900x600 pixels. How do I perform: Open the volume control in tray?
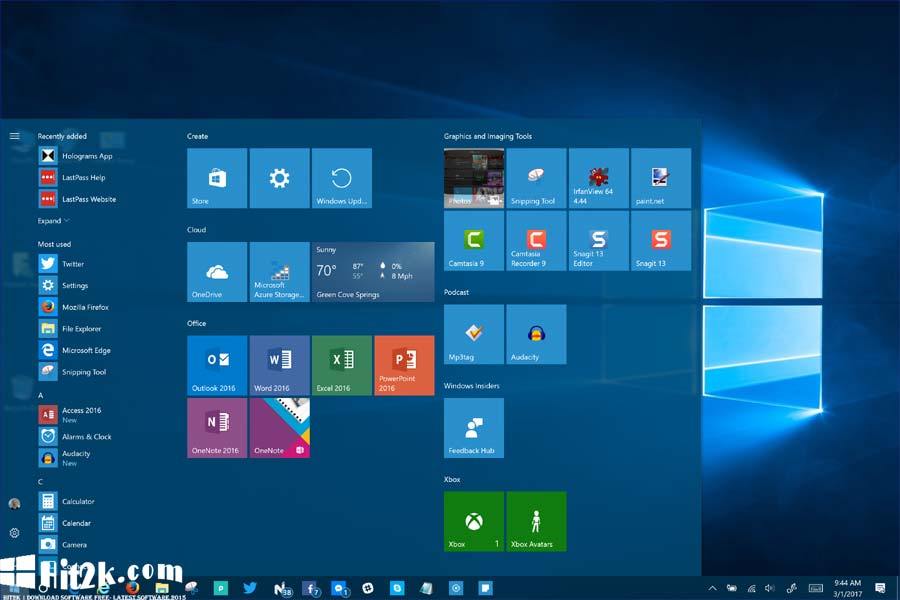[x=770, y=588]
